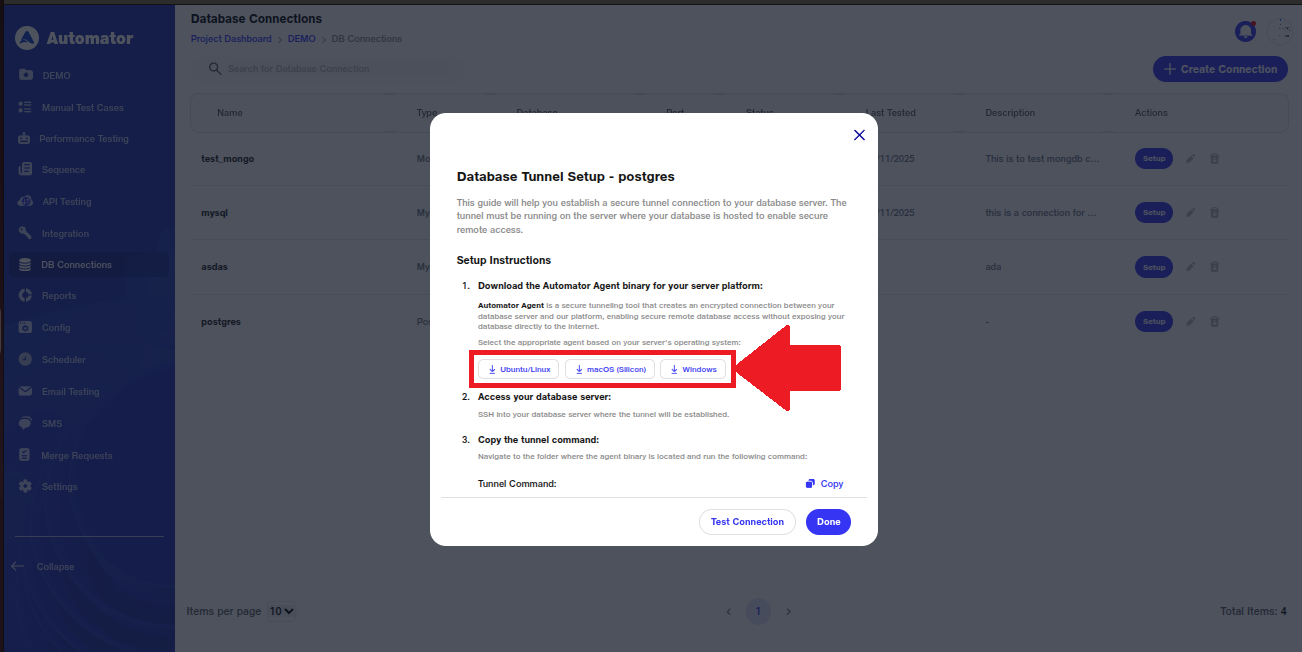Open the Scheduler sidebar item

[x=63, y=360]
